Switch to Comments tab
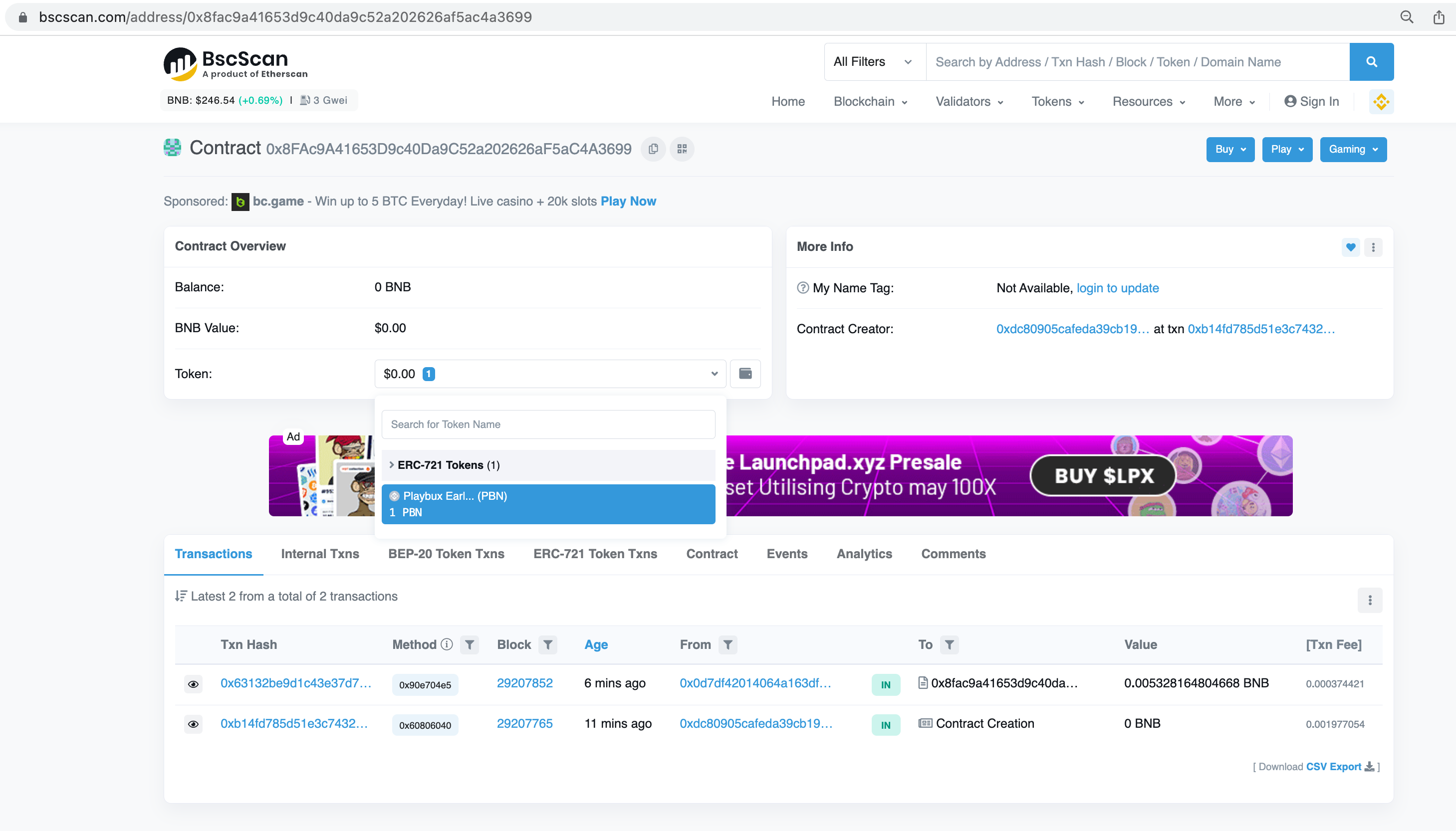The height and width of the screenshot is (831, 1456). (953, 554)
